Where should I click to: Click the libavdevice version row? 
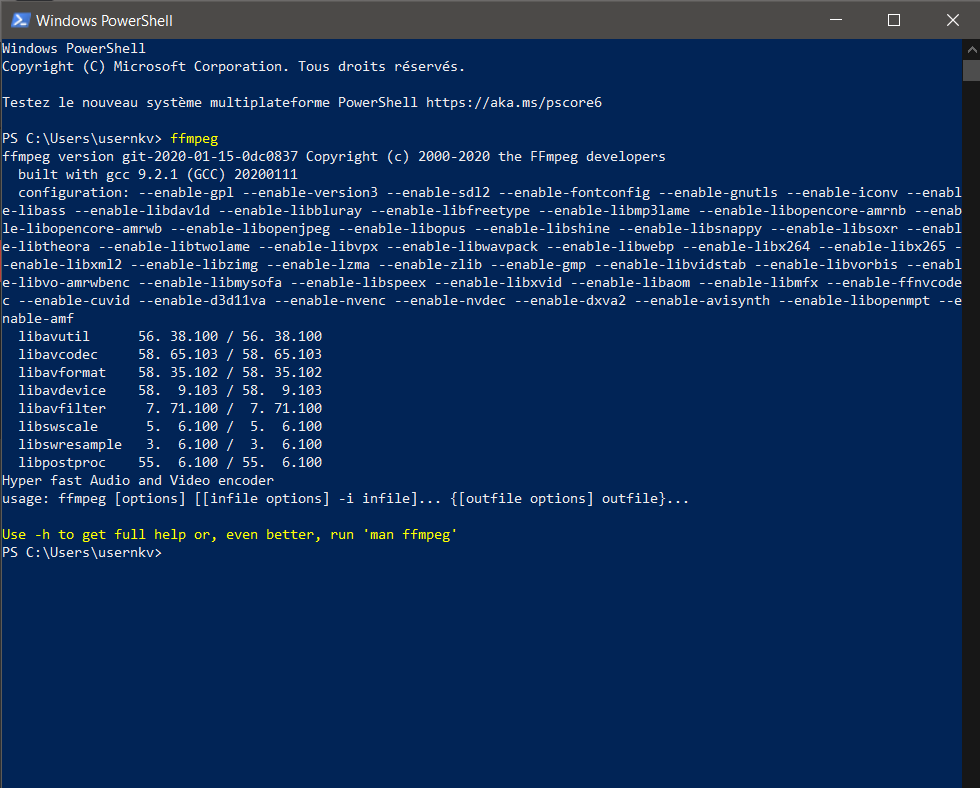pyautogui.click(x=170, y=391)
